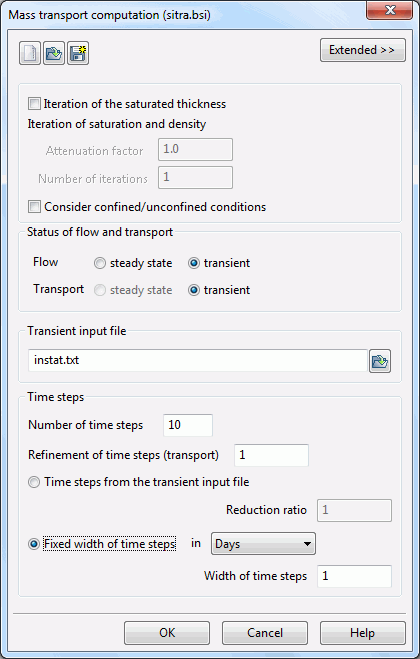Check Consider confined/unconfined conditions
420x659 pixels.
click(34, 206)
